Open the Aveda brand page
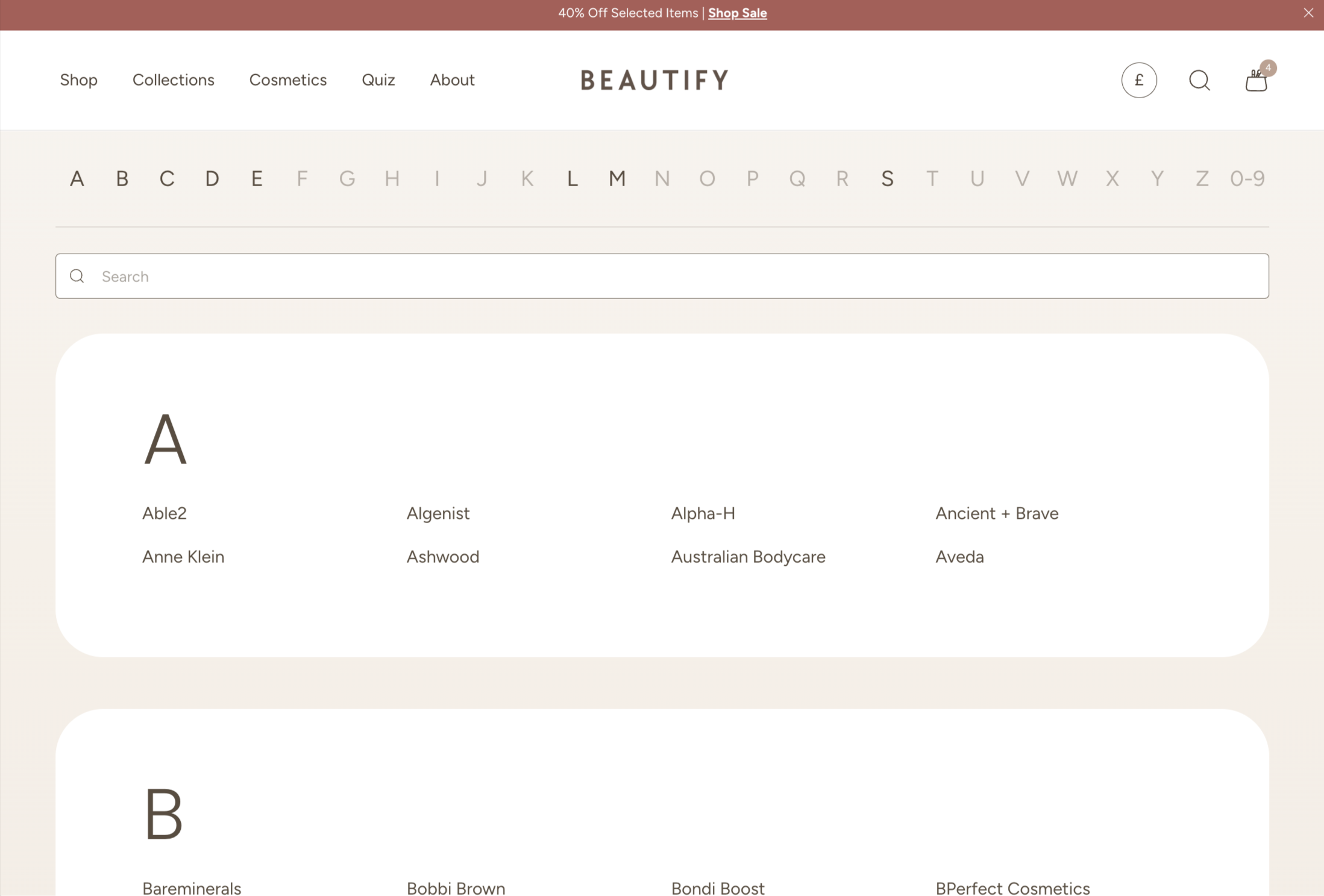This screenshot has height=896, width=1324. pyautogui.click(x=960, y=557)
